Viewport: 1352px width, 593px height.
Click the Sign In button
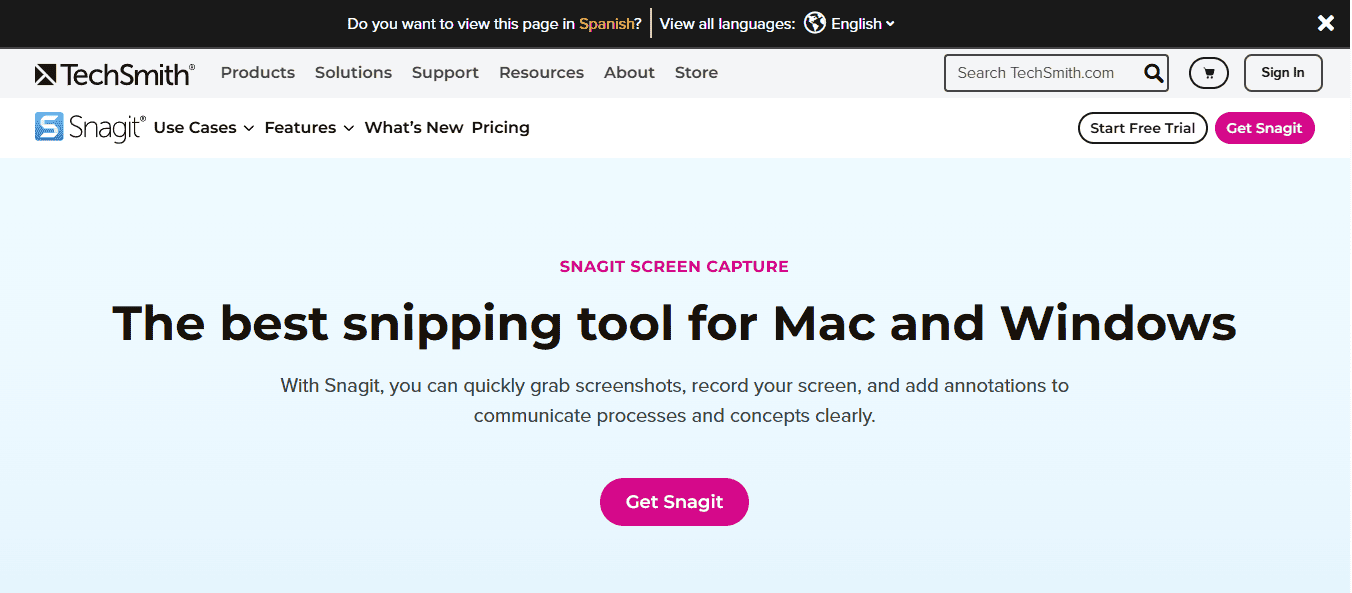[x=1283, y=73]
